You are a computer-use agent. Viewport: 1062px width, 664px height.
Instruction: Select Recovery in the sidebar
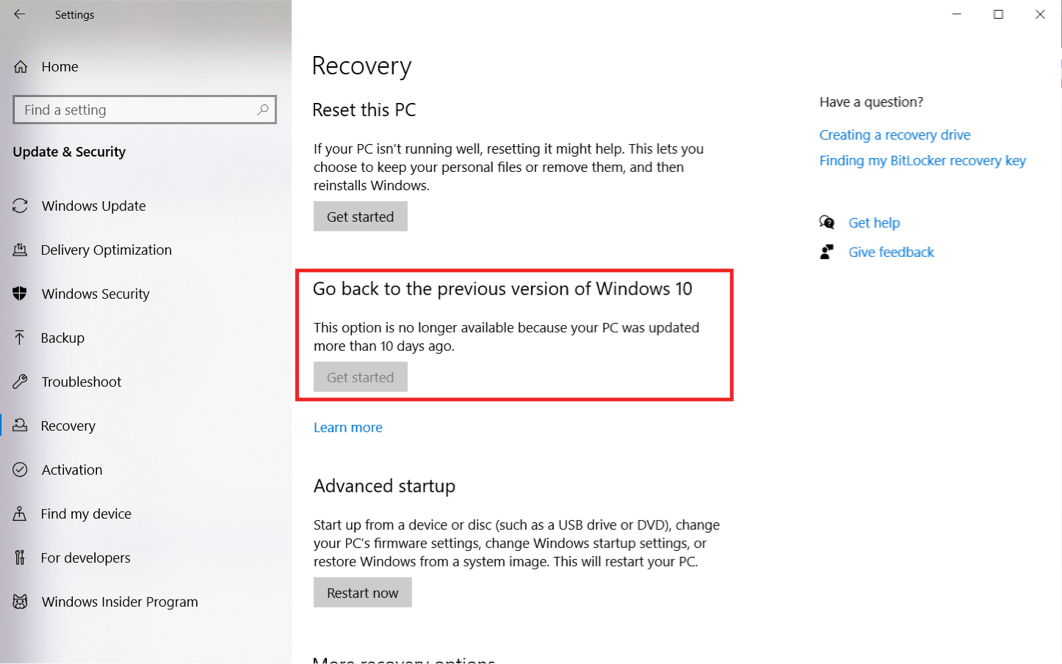pyautogui.click(x=68, y=426)
